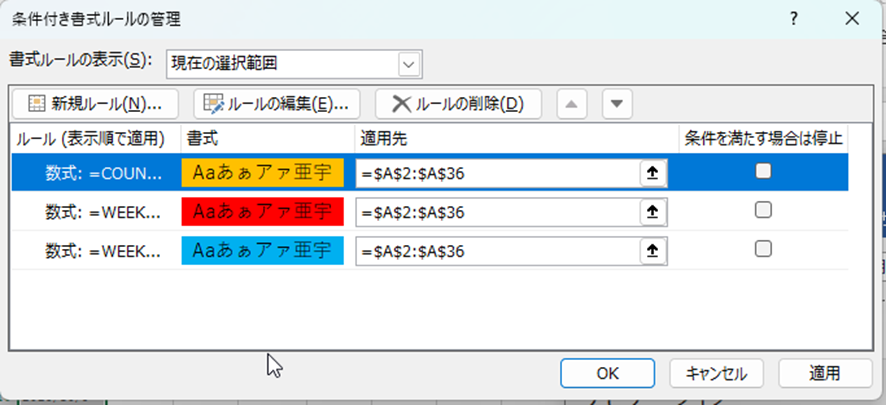Click the Delete Rule (ルールの削除) button
Image resolution: width=886 pixels, height=405 pixels.
pyautogui.click(x=457, y=103)
